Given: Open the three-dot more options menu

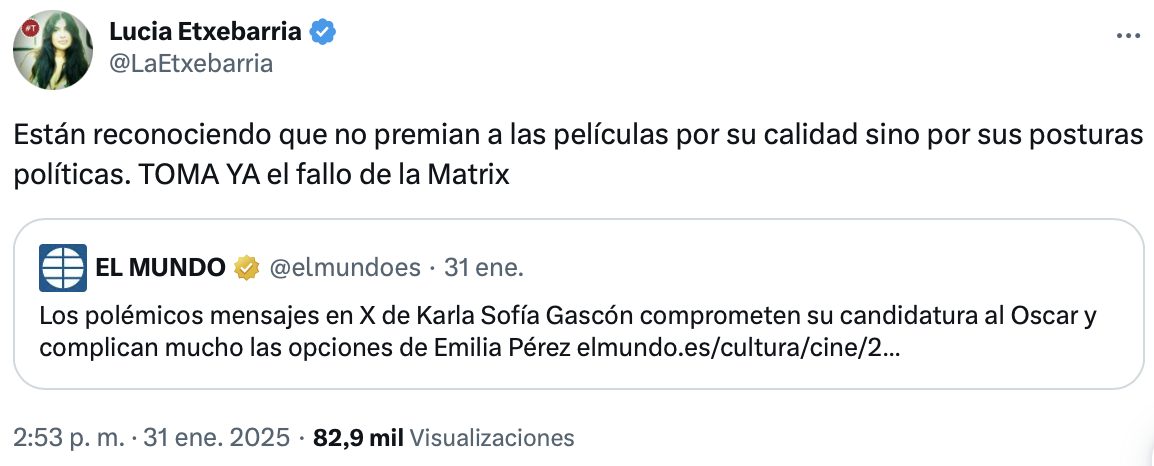Looking at the screenshot, I should click(1127, 35).
